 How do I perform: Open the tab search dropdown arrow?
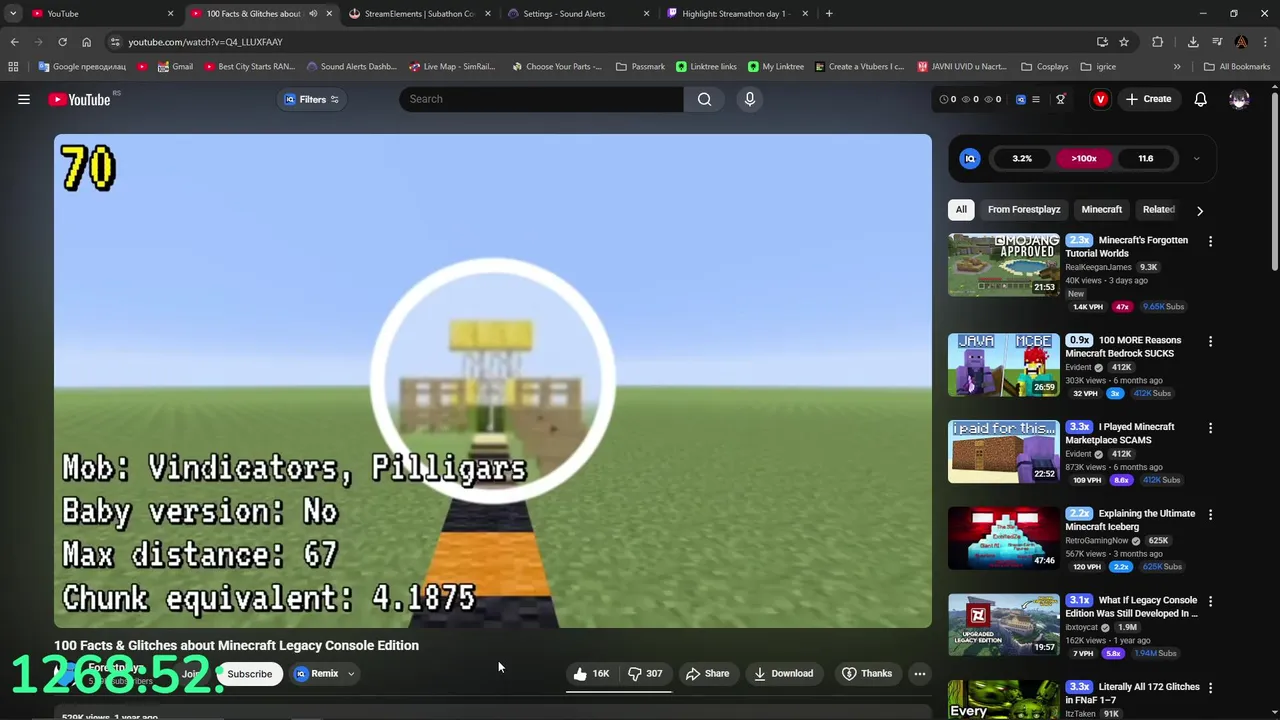tap(13, 14)
